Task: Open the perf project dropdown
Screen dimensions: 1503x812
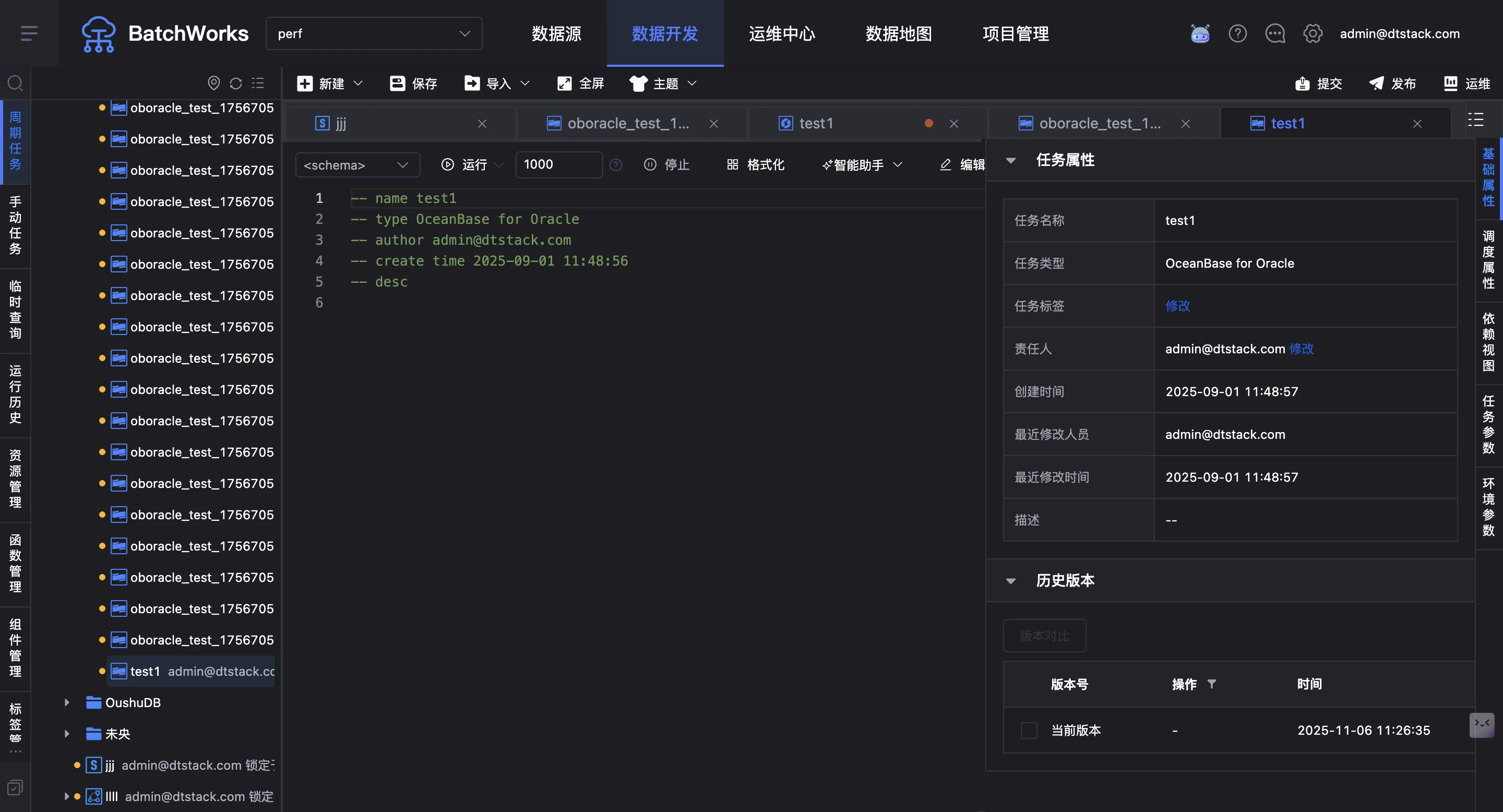Action: point(374,34)
